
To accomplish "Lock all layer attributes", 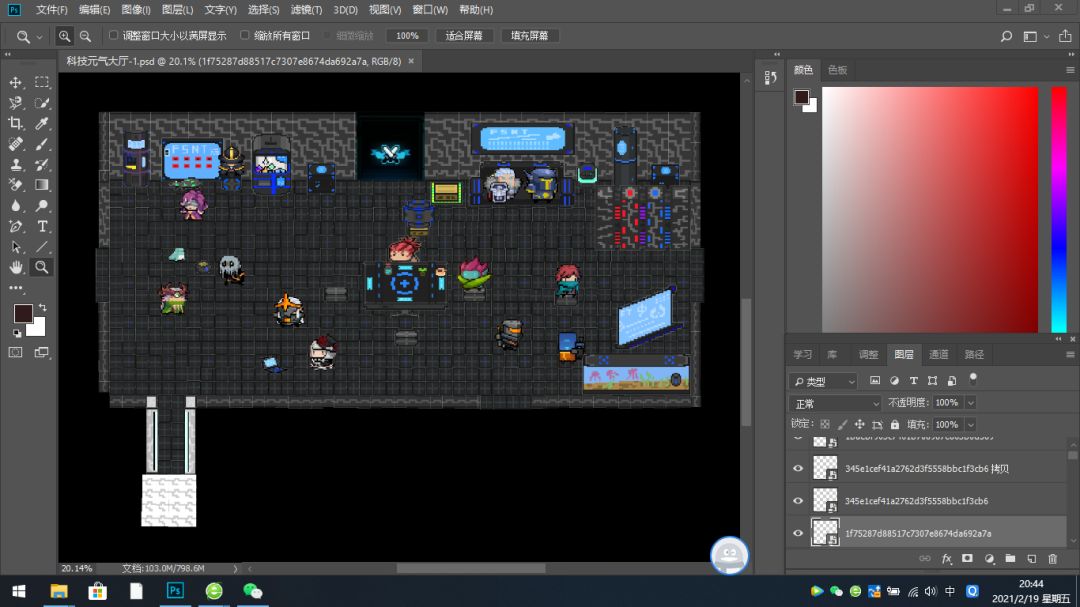I will click(895, 424).
